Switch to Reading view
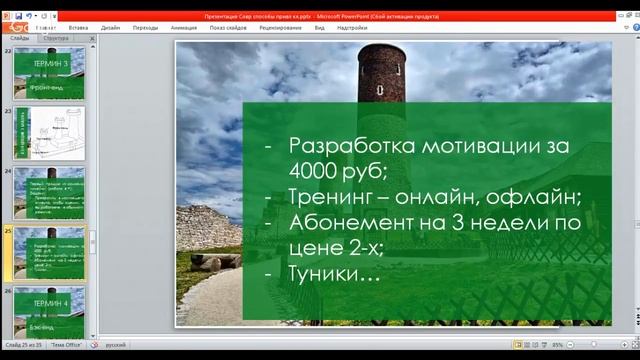640x360 pixels. point(536,345)
